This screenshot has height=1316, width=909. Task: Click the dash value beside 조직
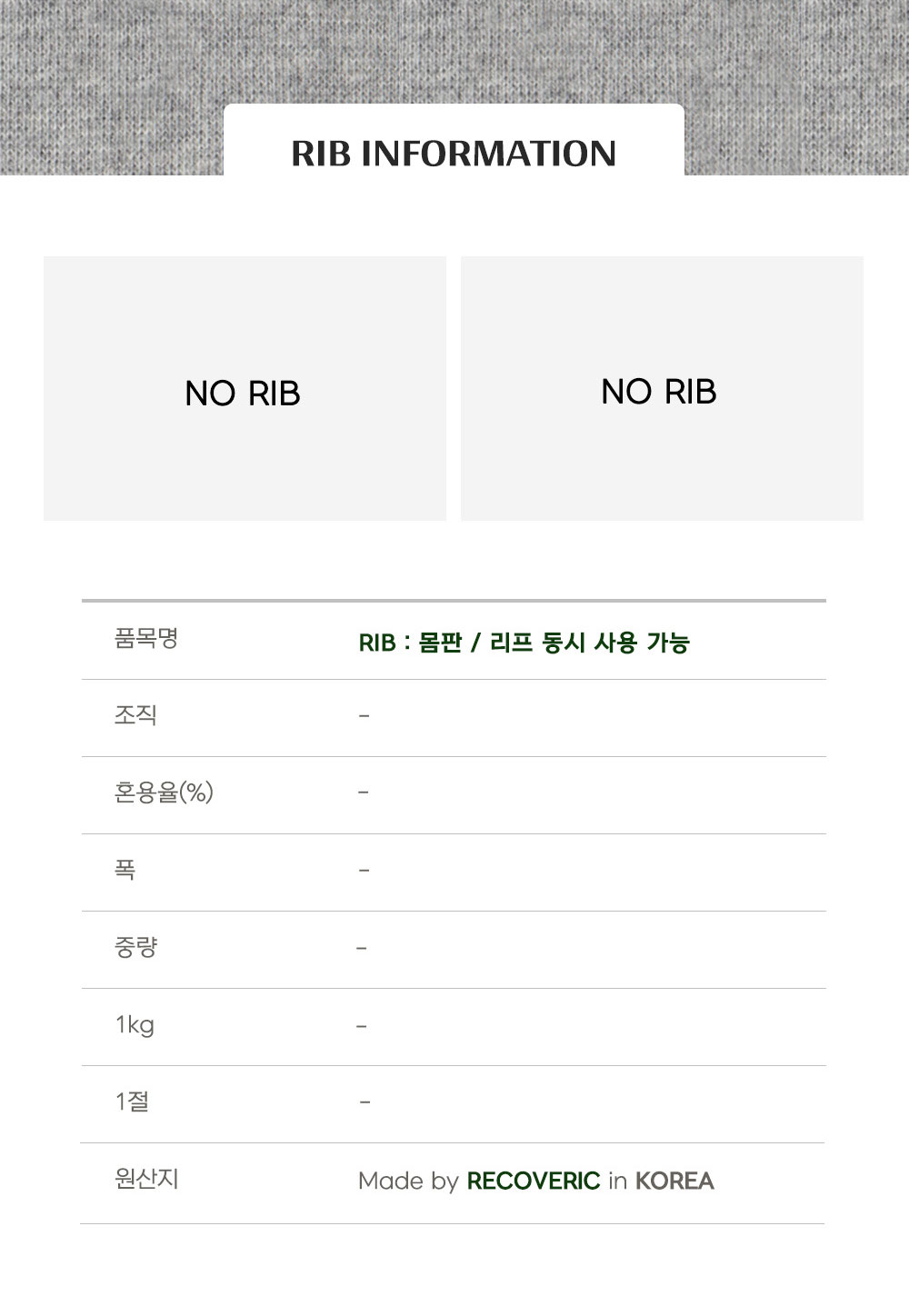[x=364, y=716]
